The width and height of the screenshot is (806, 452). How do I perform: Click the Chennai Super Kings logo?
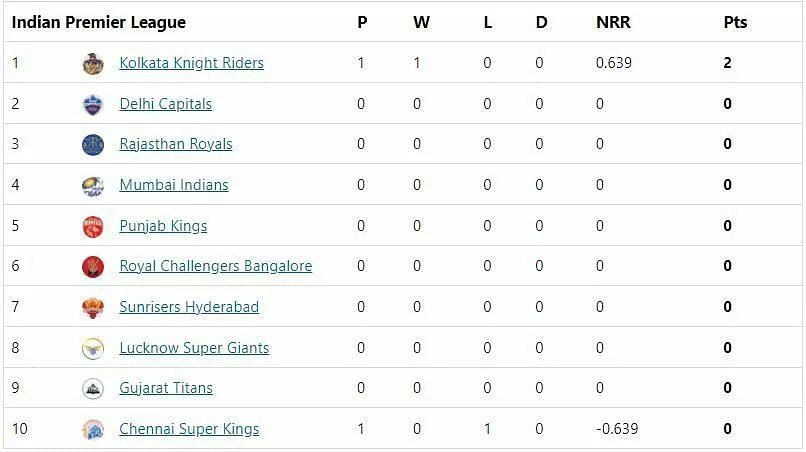coord(93,429)
